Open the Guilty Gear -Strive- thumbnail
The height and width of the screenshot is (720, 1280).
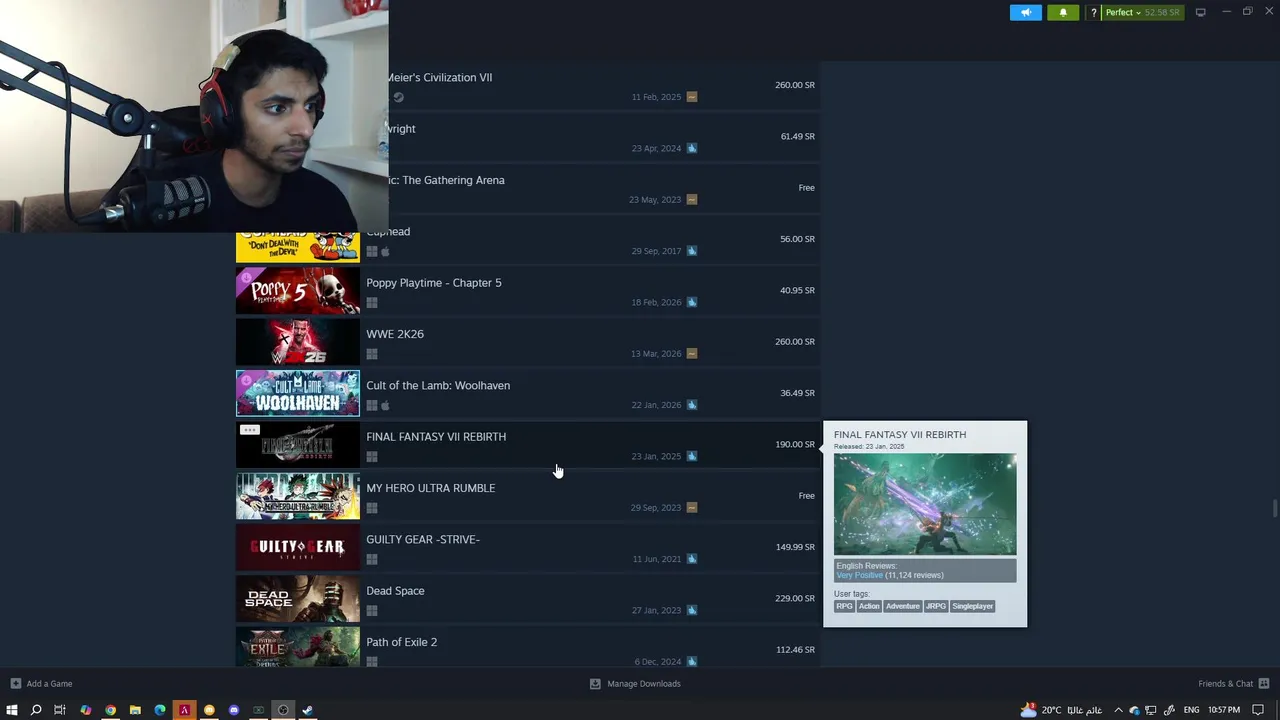(297, 547)
